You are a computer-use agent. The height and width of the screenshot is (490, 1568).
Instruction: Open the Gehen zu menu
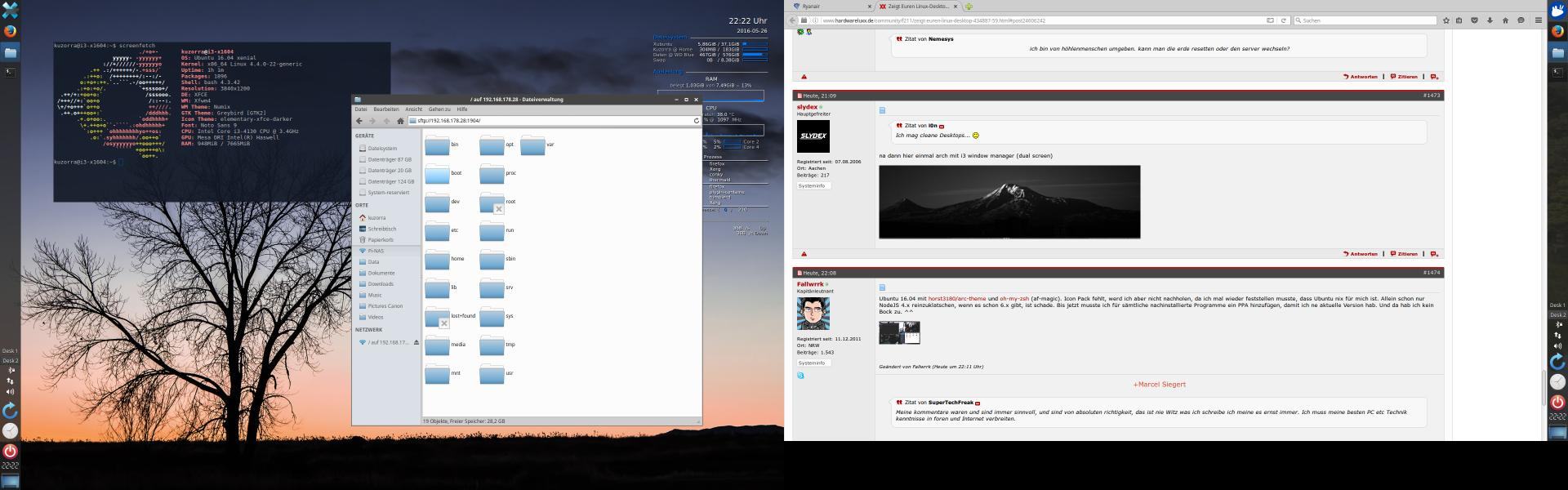pos(439,109)
